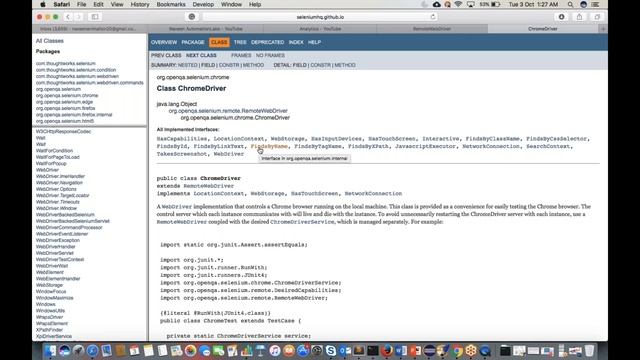This screenshot has height=360, width=640.
Task: Open the Trash in the Dock
Action: click(589, 351)
